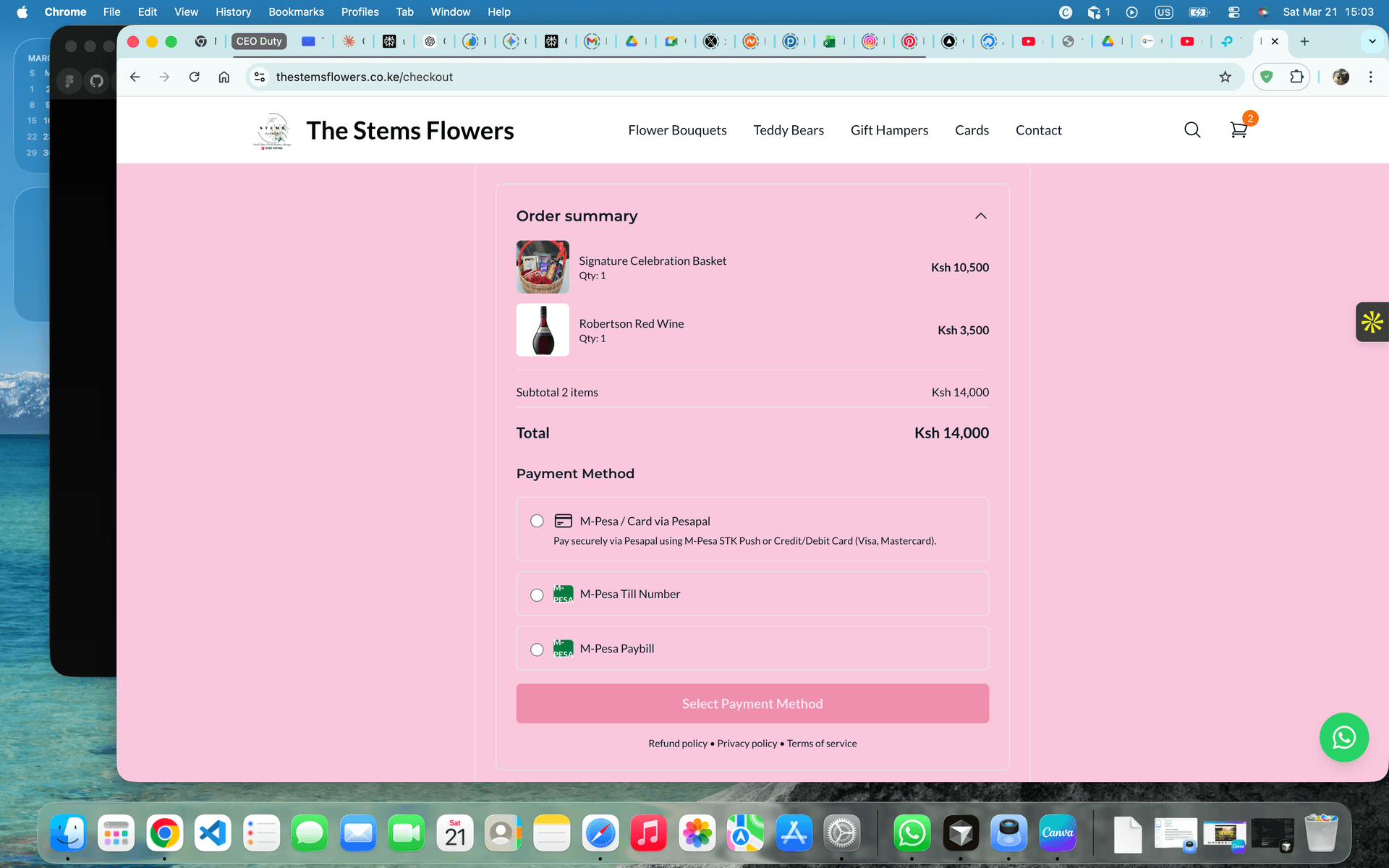
Task: Go to the browser home page
Action: pyautogui.click(x=224, y=77)
